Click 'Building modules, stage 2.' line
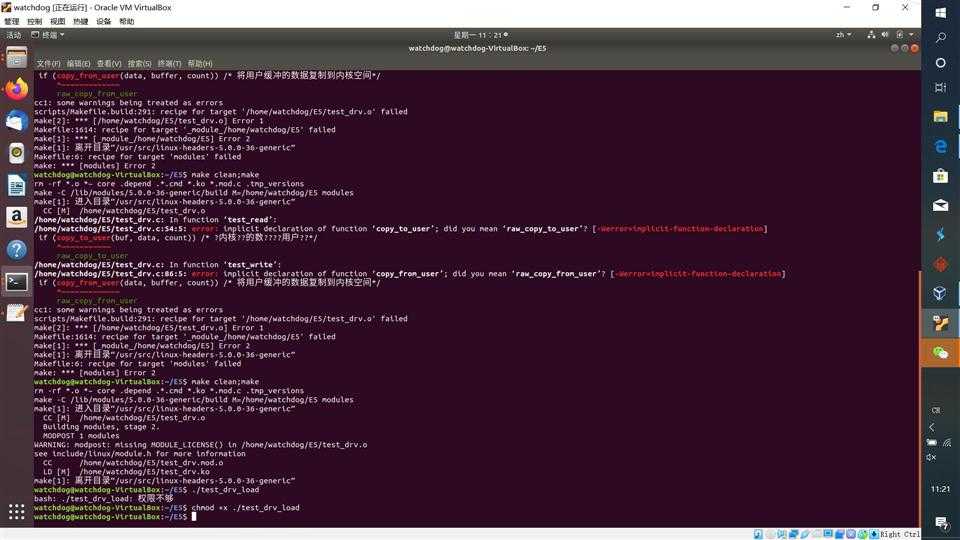 101,427
